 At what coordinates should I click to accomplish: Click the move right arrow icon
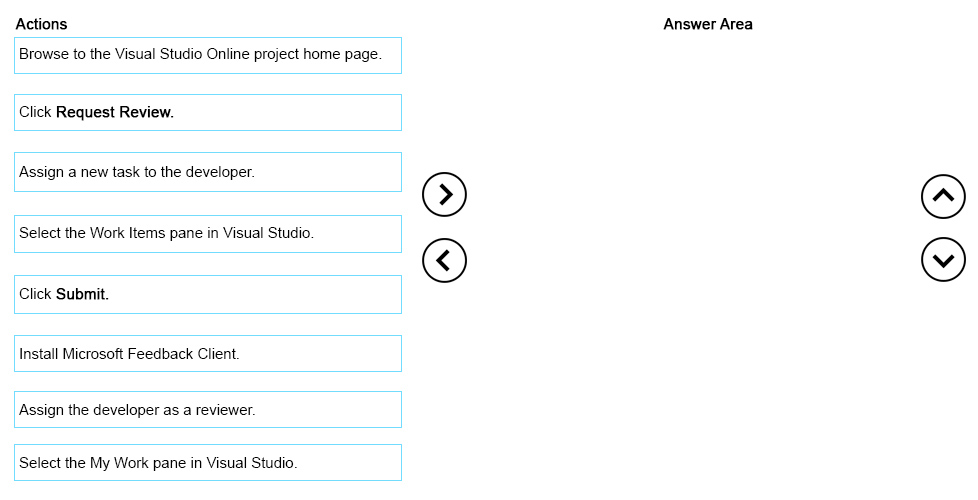coord(444,195)
